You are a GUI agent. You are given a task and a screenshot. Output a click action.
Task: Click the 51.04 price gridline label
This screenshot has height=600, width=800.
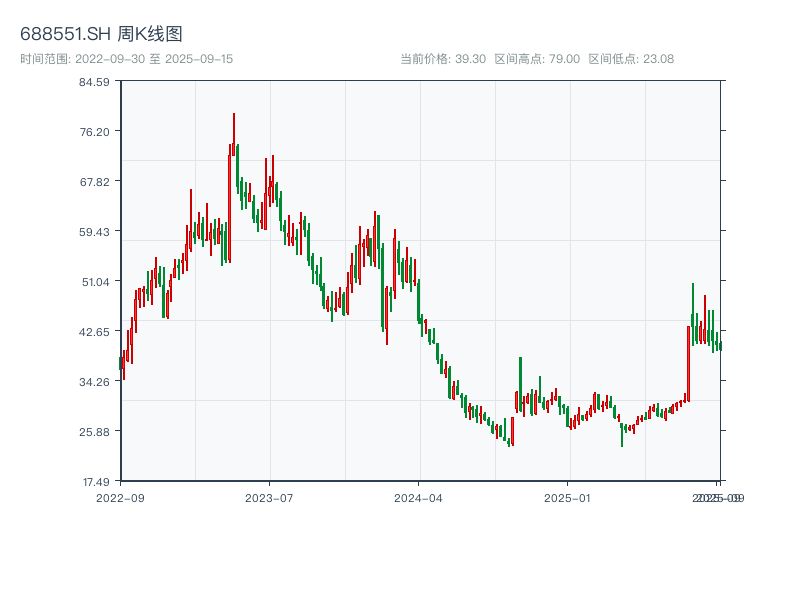(97, 284)
